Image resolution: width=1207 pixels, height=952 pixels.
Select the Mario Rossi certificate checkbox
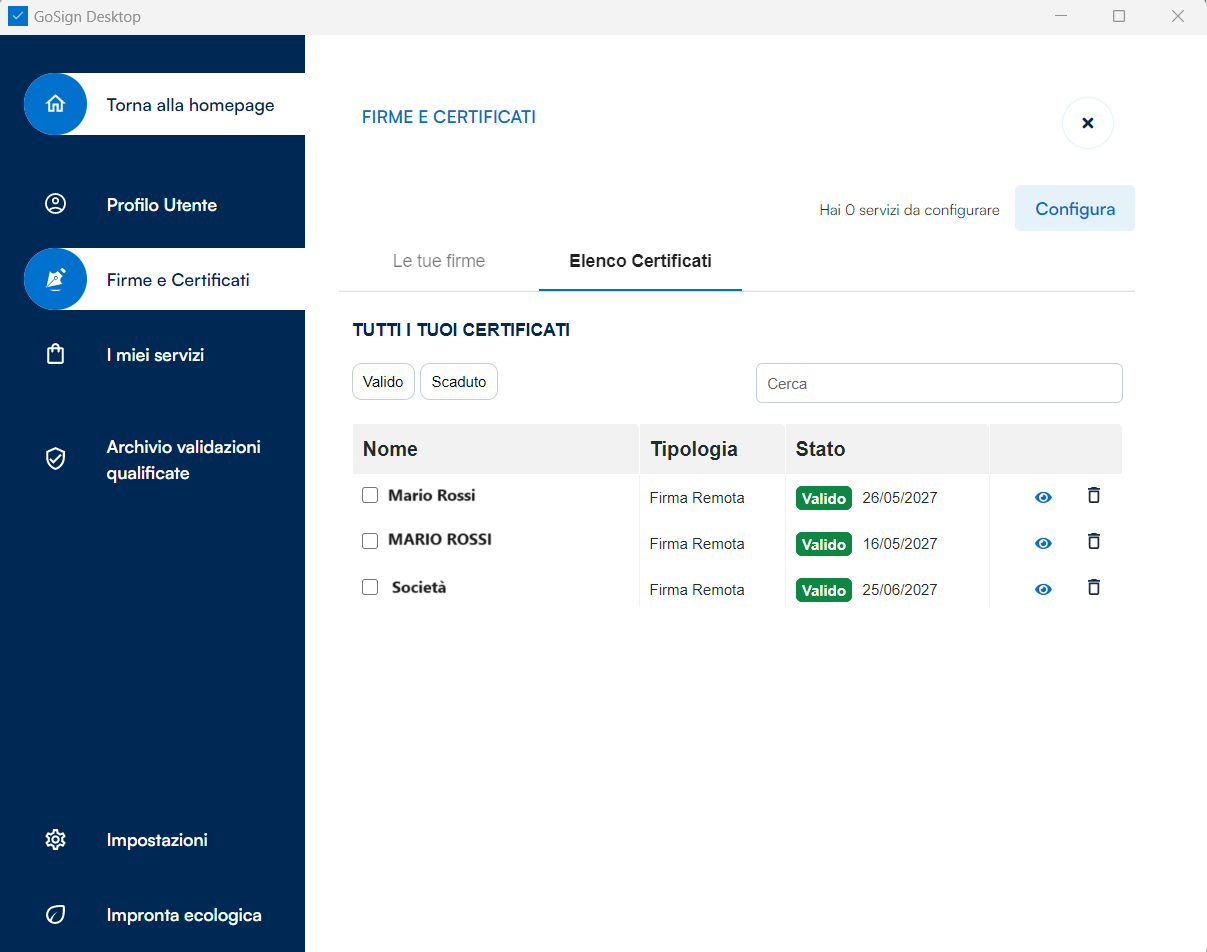click(370, 495)
